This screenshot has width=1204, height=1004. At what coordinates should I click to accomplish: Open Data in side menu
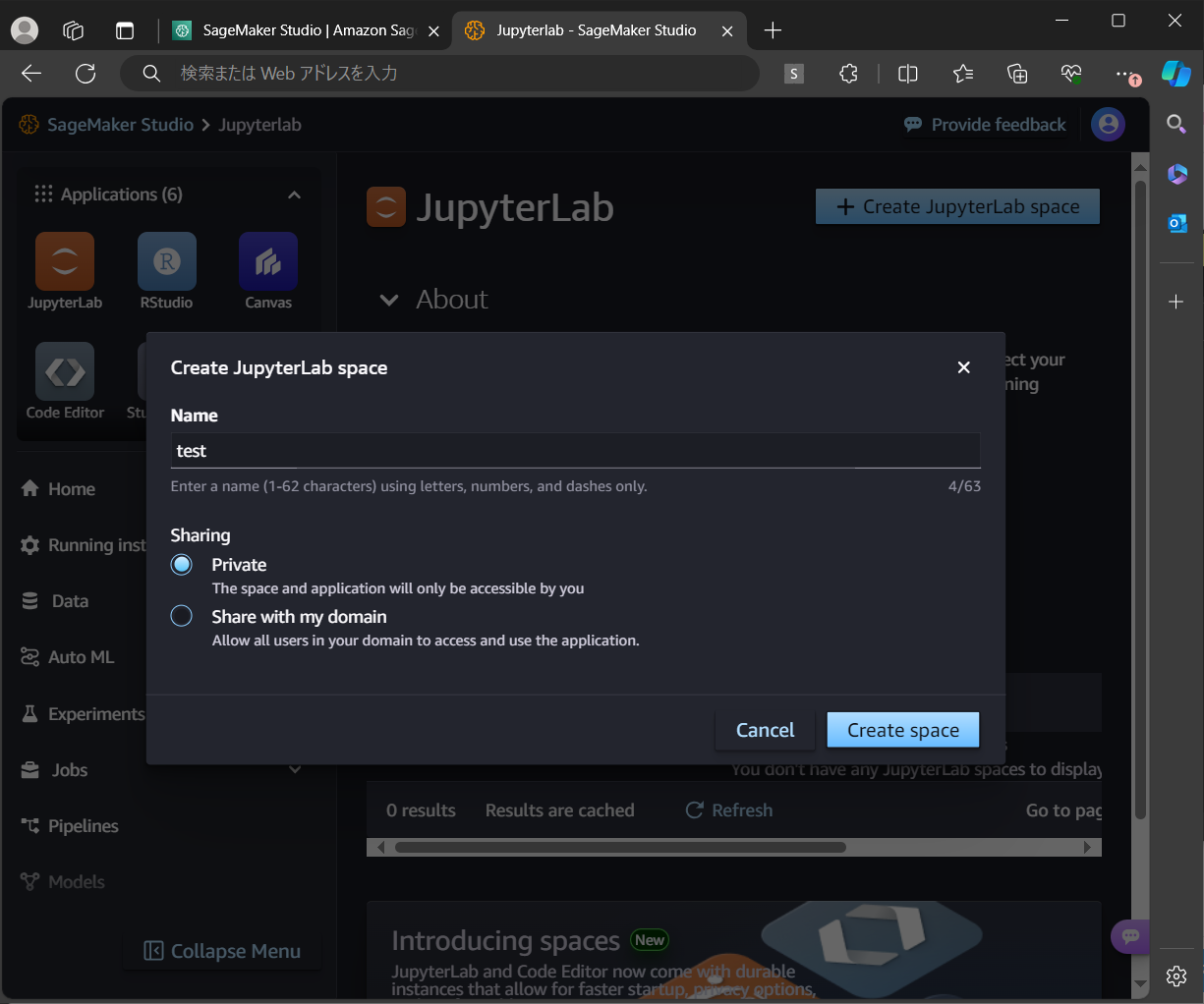coord(56,601)
